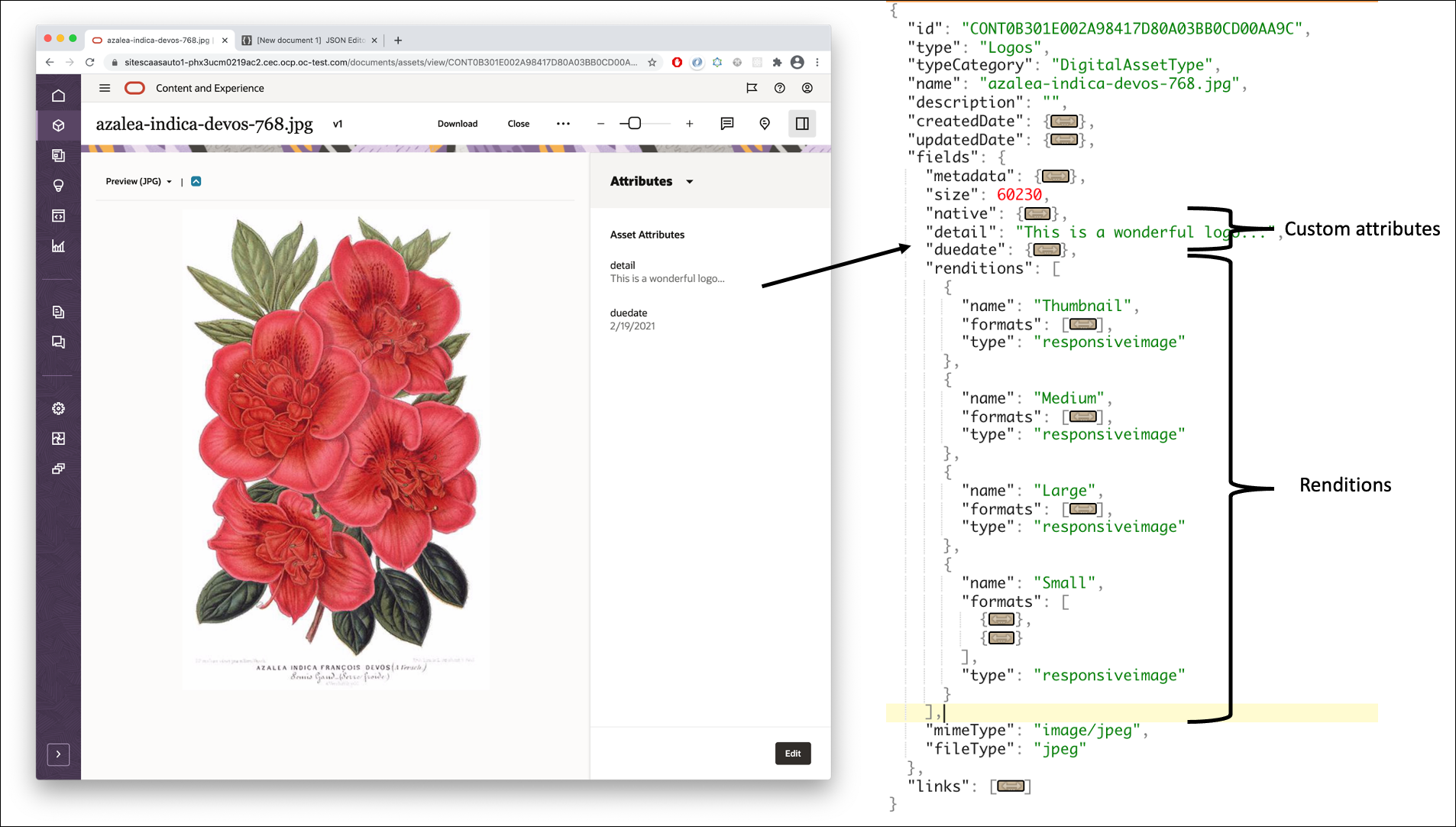Screen dimensions: 1456x827
Task: Click the asset id value in the JSON
Action: coord(1132,29)
